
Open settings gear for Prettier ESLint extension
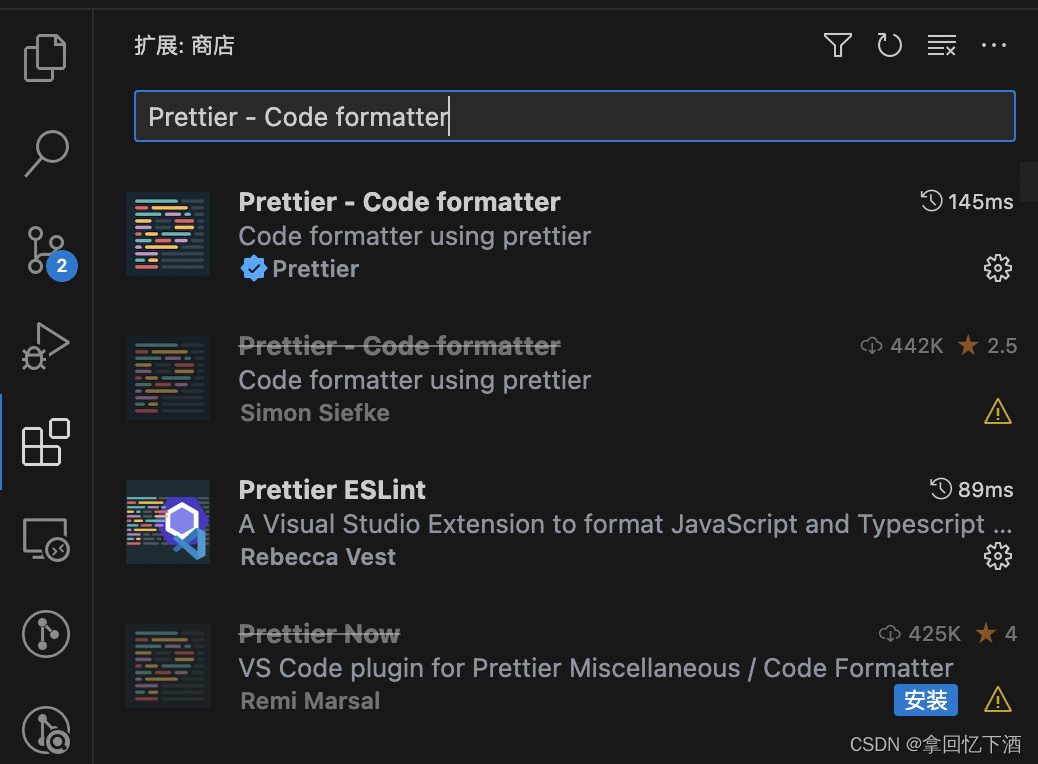coord(998,556)
